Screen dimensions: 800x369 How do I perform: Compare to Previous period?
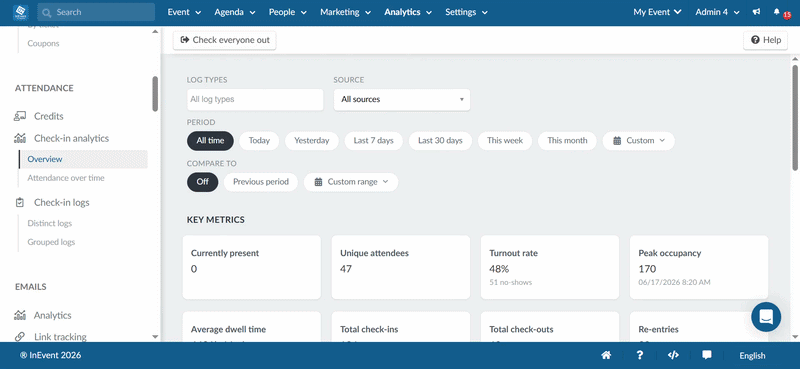(261, 182)
